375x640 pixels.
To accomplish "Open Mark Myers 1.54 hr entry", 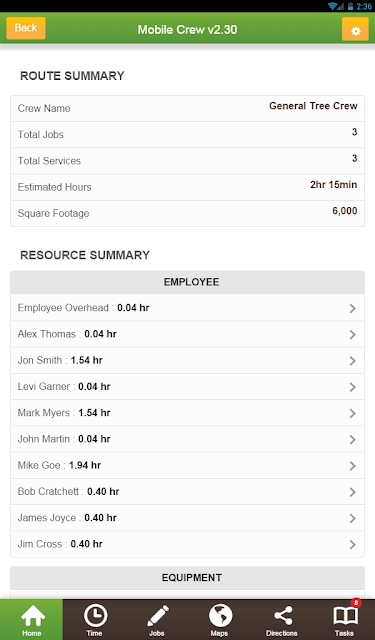I will tap(187, 413).
